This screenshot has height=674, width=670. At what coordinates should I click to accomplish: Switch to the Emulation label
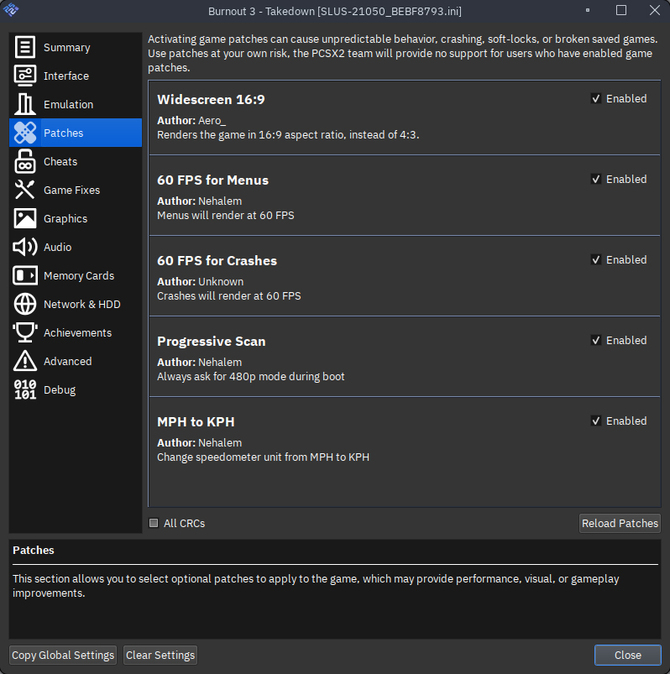(x=68, y=104)
